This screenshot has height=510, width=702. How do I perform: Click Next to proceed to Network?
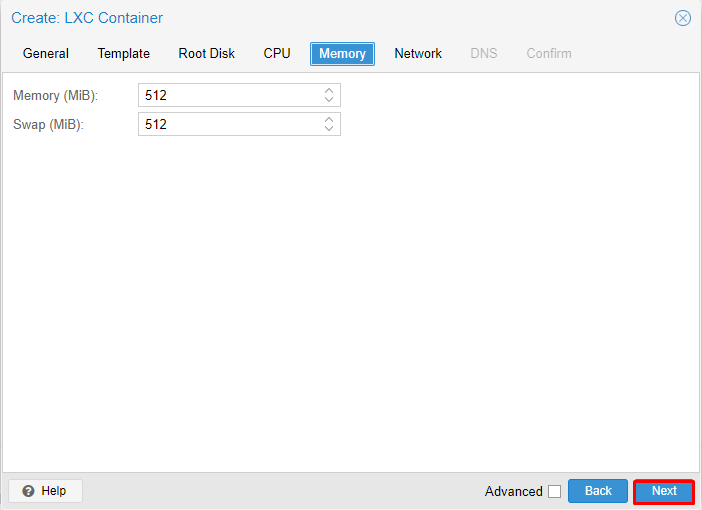tap(664, 491)
